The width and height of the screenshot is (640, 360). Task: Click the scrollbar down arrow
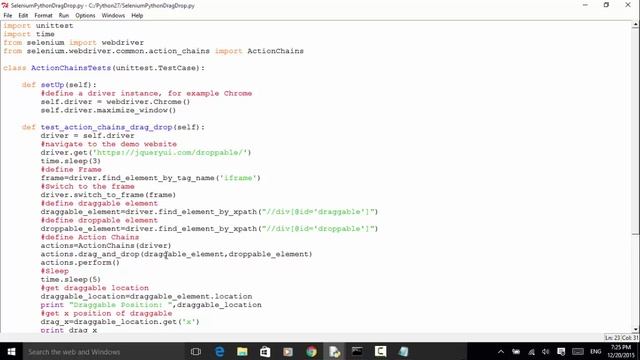pyautogui.click(x=635, y=329)
